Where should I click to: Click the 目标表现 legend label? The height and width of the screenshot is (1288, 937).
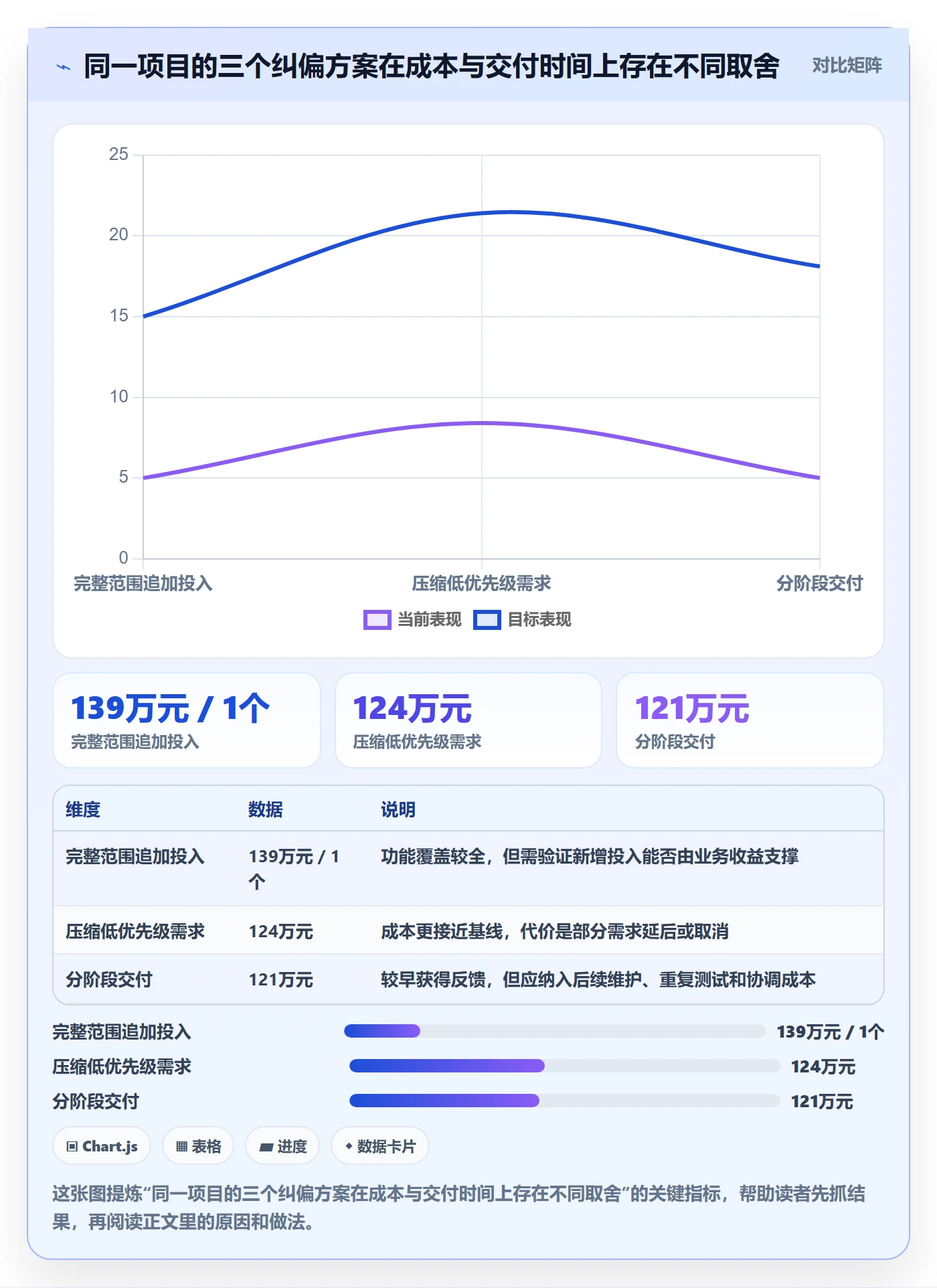click(x=539, y=620)
